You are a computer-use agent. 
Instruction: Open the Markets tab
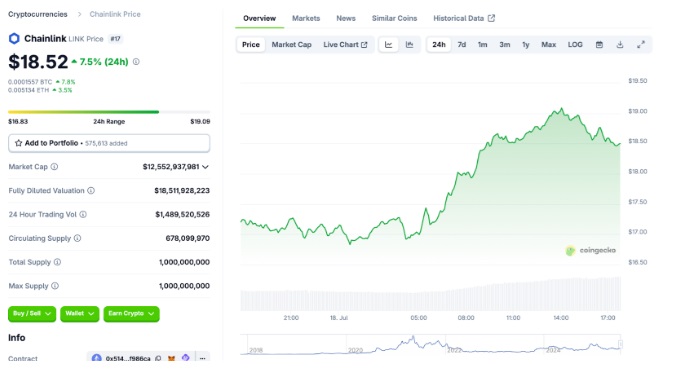coord(306,18)
